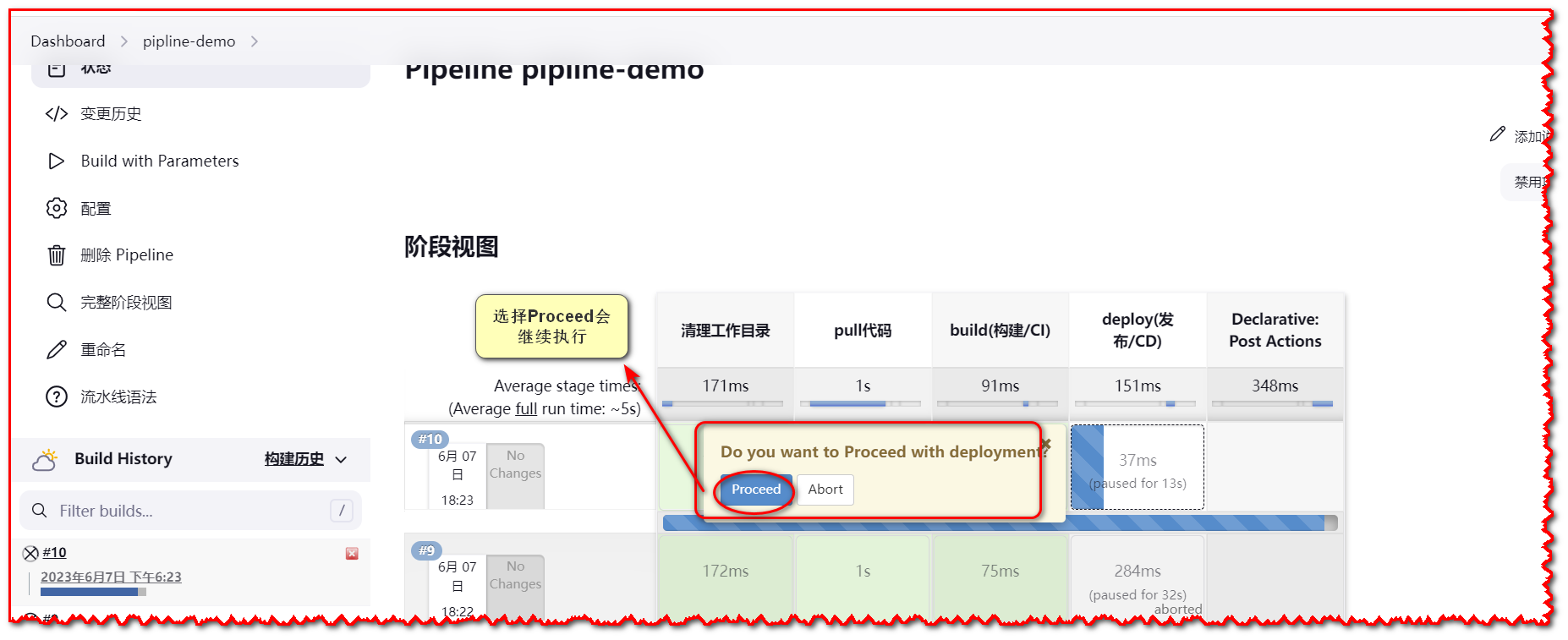Click the Declarative: Post Actions header
Screen dimensions: 1568x640
1275,331
